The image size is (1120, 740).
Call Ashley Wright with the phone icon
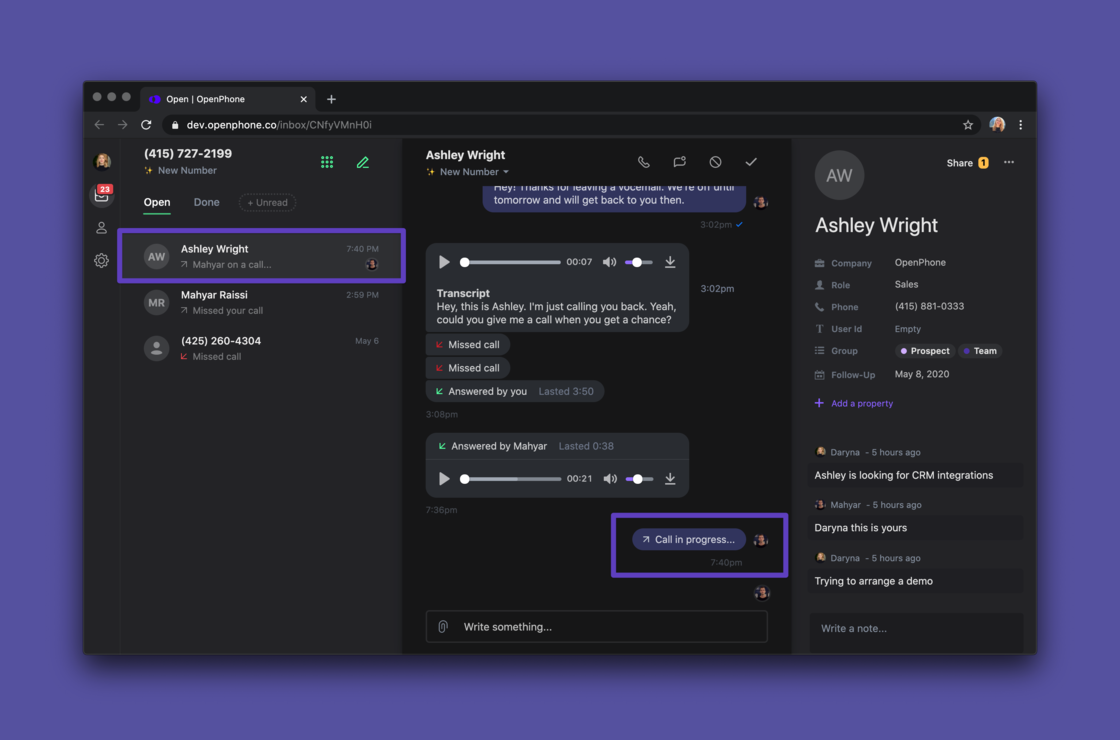pos(644,162)
